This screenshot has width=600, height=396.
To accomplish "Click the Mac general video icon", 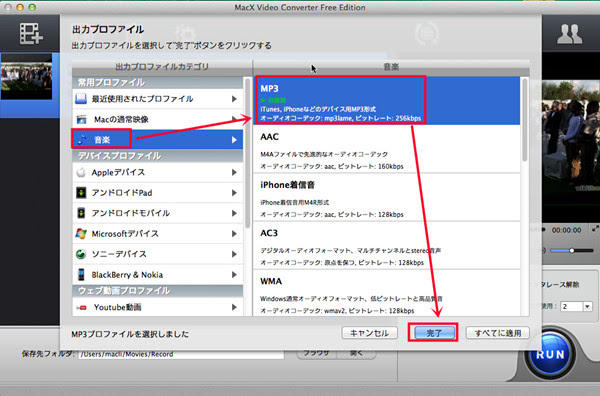I will tap(81, 119).
